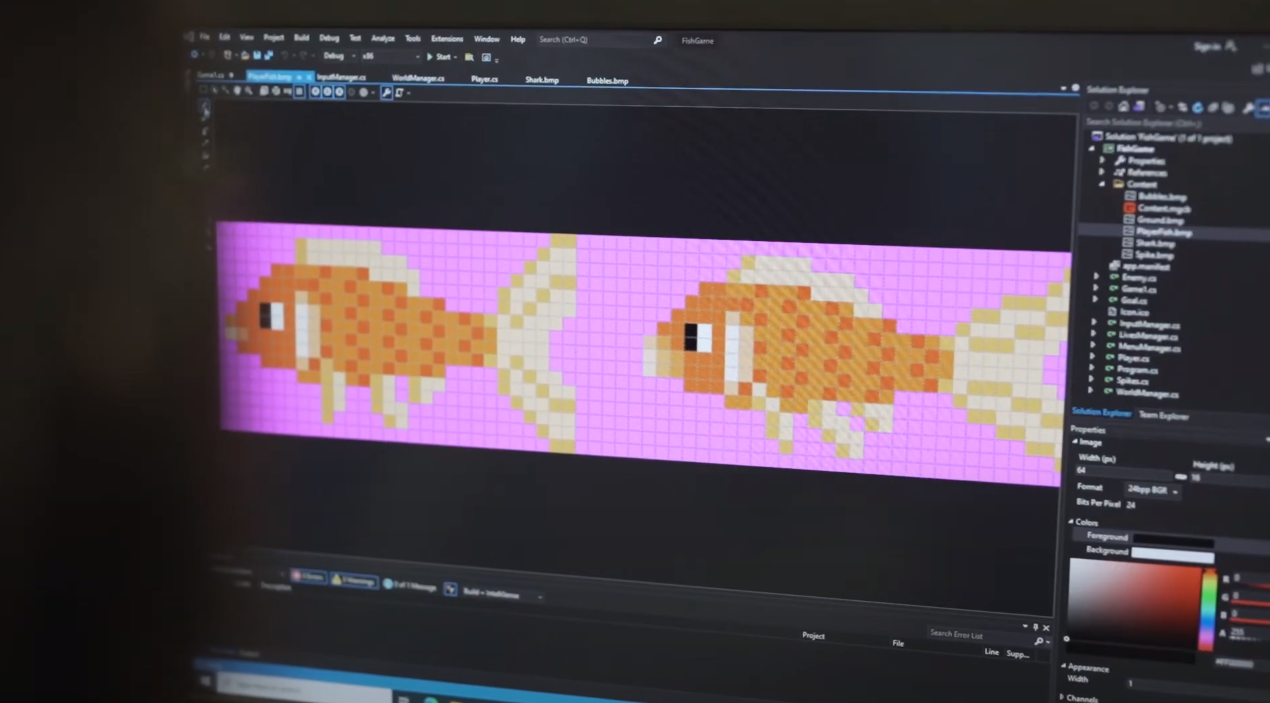This screenshot has width=1270, height=703.
Task: Open the Edit menu
Action: pos(225,37)
